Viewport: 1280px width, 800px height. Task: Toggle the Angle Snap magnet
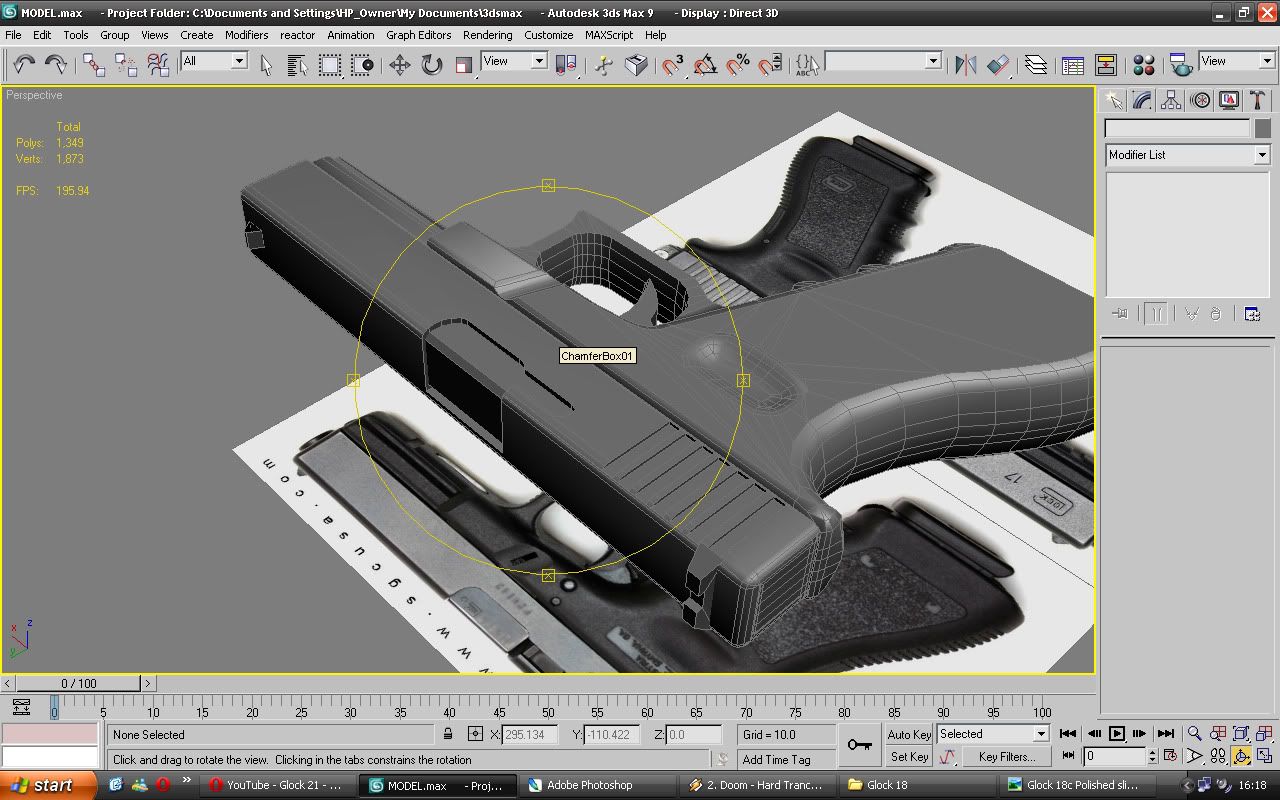coord(706,65)
